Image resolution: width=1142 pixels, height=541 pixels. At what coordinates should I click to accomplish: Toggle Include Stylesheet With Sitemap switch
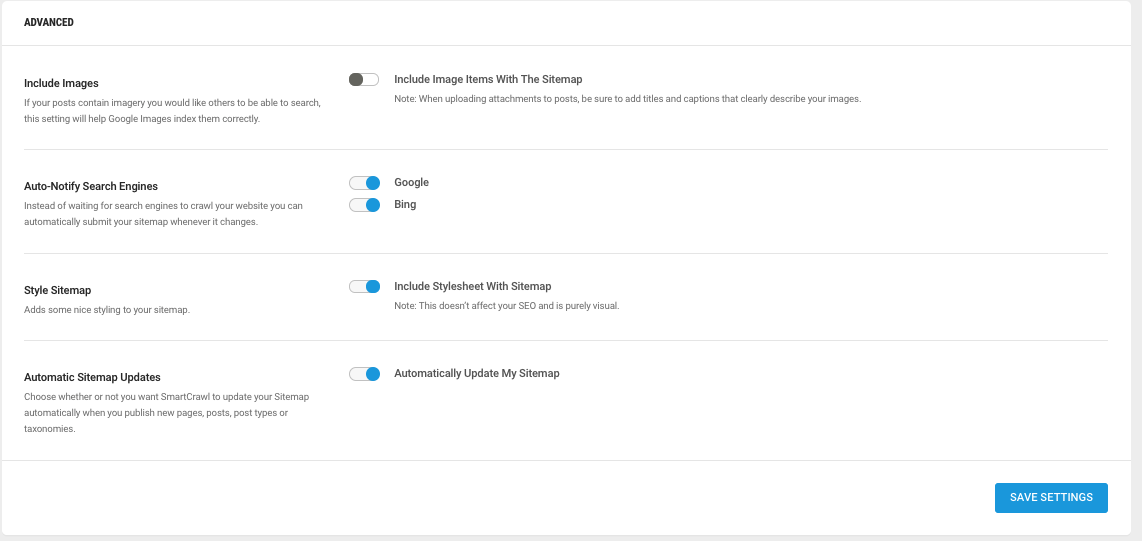[364, 287]
